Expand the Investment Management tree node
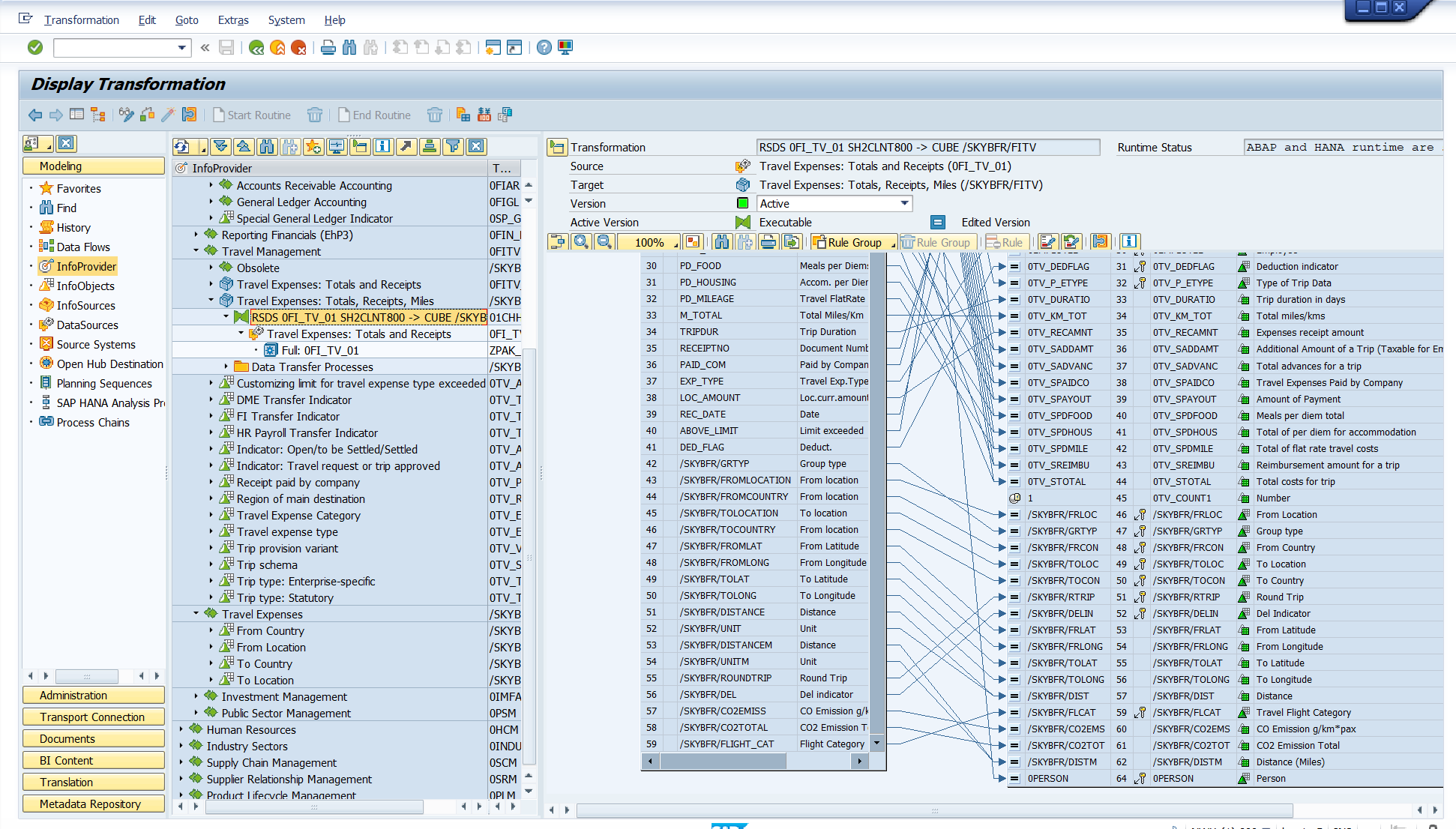Viewport: 1456px width, 829px height. [x=196, y=696]
